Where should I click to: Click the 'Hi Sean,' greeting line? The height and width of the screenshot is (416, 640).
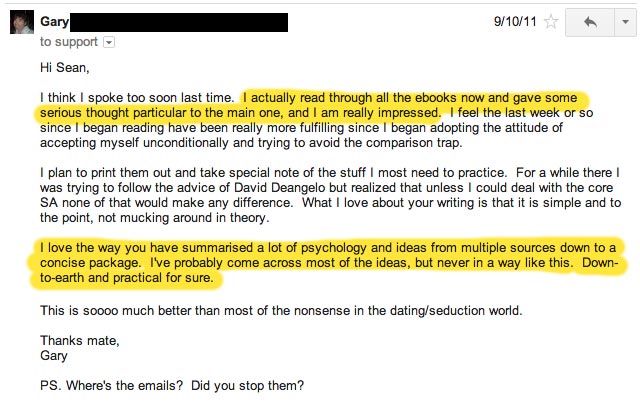point(64,67)
